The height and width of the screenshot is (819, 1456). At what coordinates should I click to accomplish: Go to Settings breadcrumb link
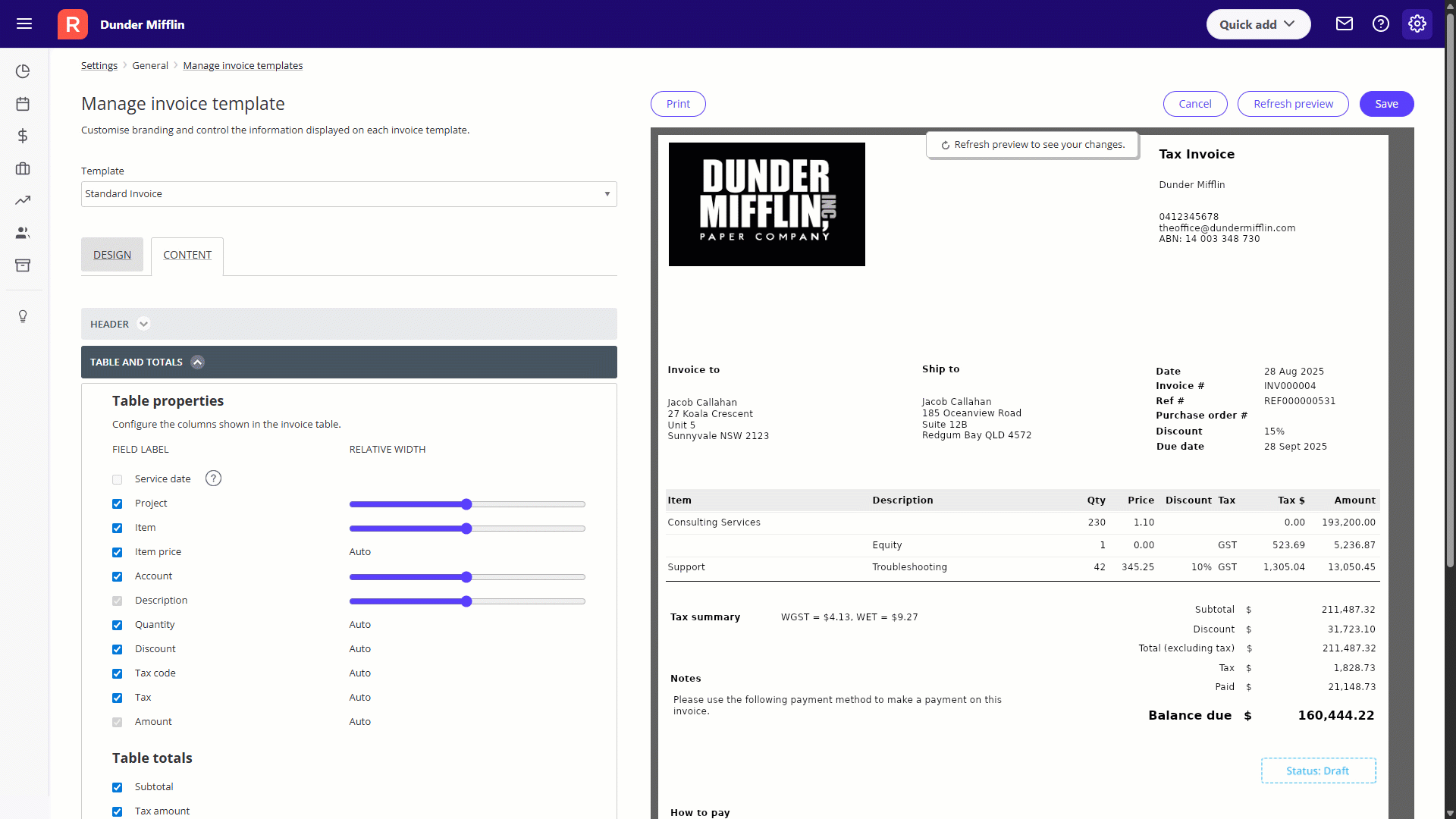99,65
